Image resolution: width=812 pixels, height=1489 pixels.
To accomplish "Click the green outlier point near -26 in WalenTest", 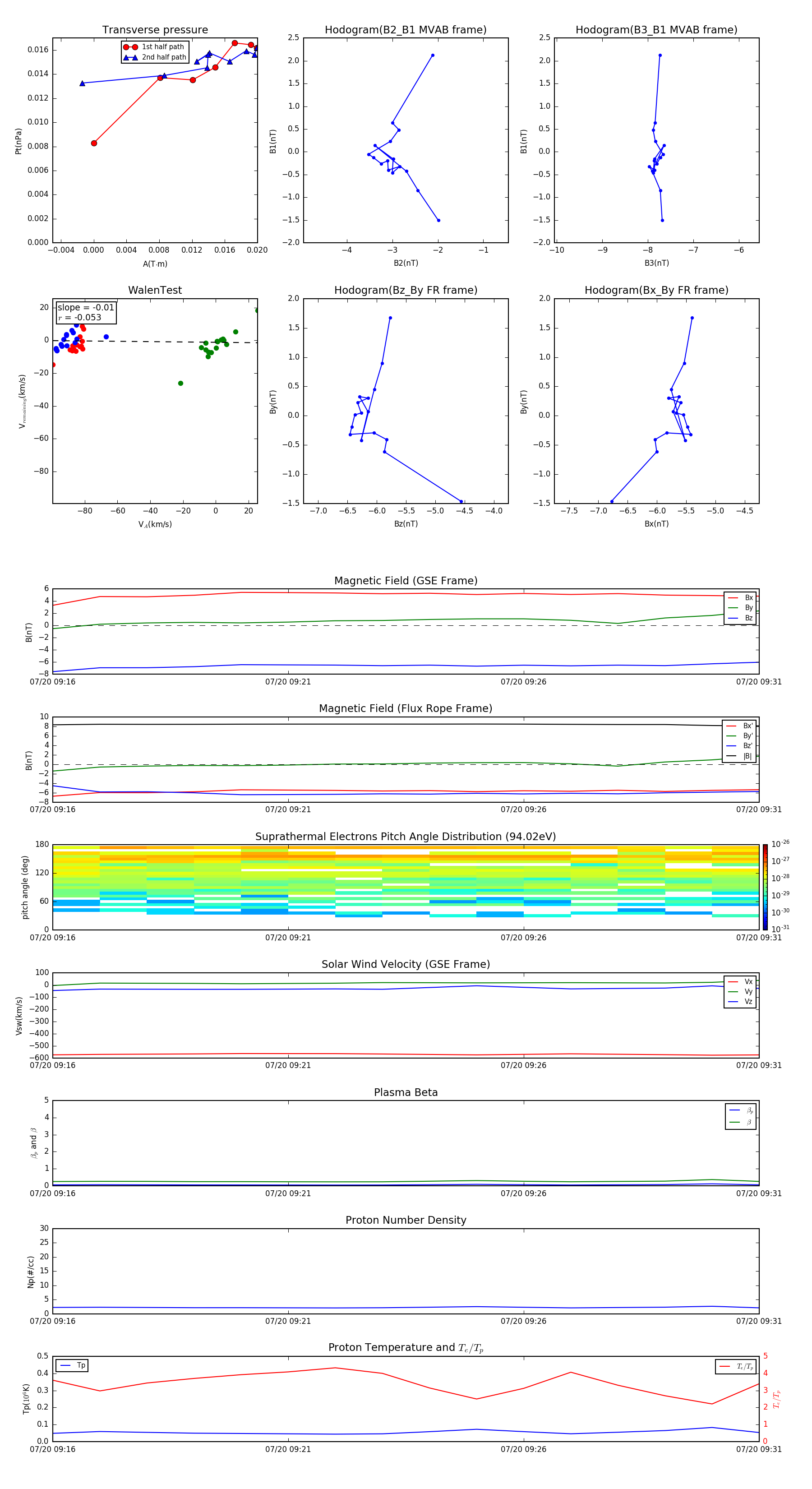I will pos(180,383).
